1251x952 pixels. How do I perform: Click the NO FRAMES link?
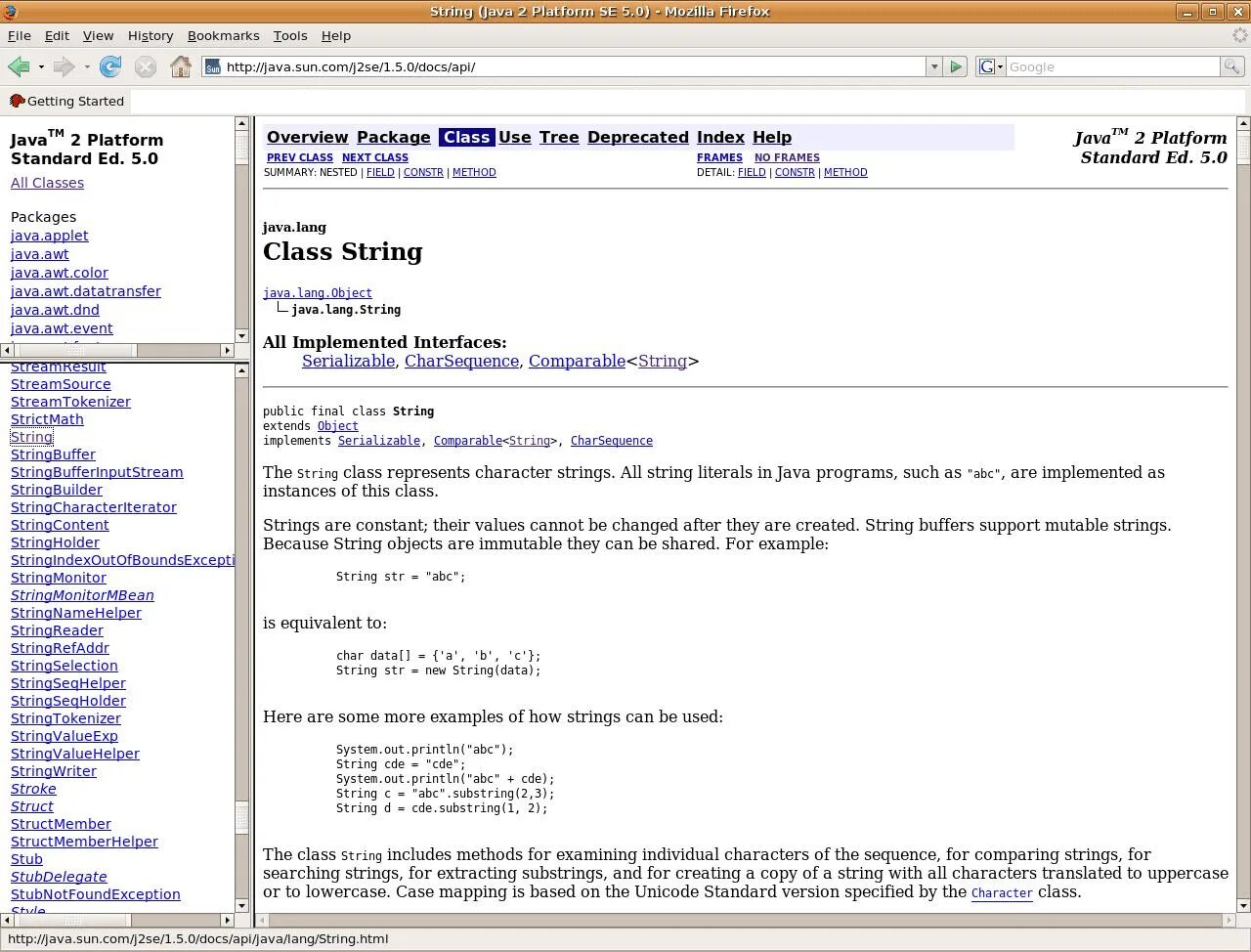(787, 157)
